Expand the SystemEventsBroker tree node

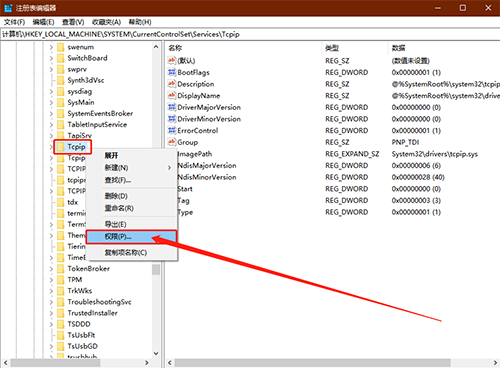[51, 114]
